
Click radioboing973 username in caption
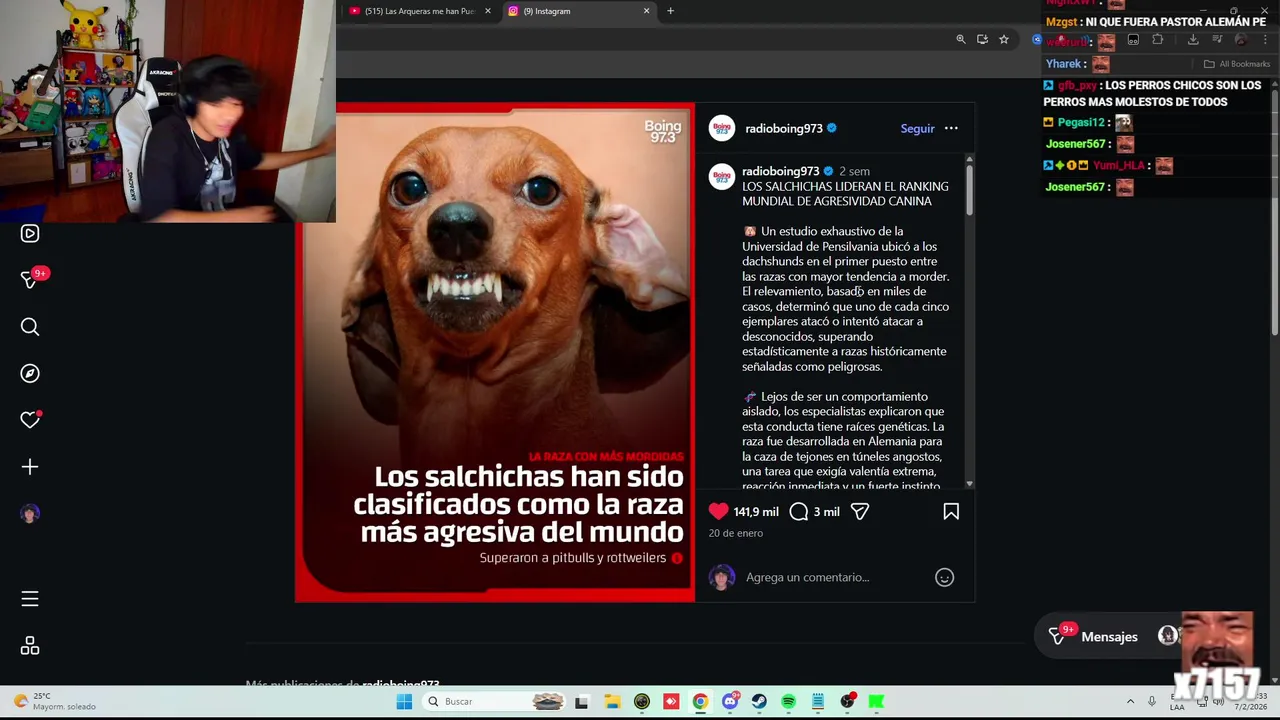point(780,171)
